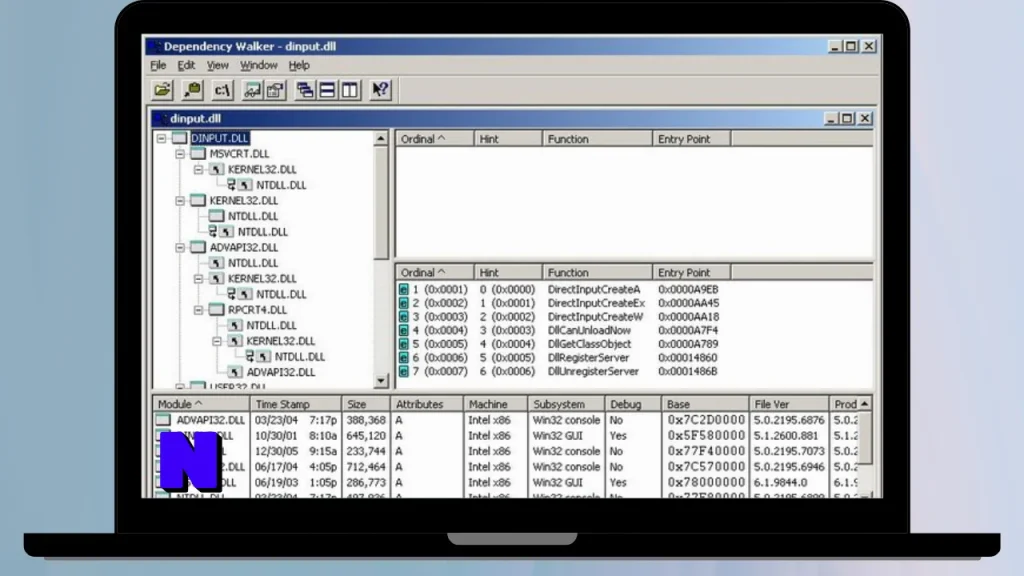Click the export icon beside DllRegisterServer

(x=404, y=358)
